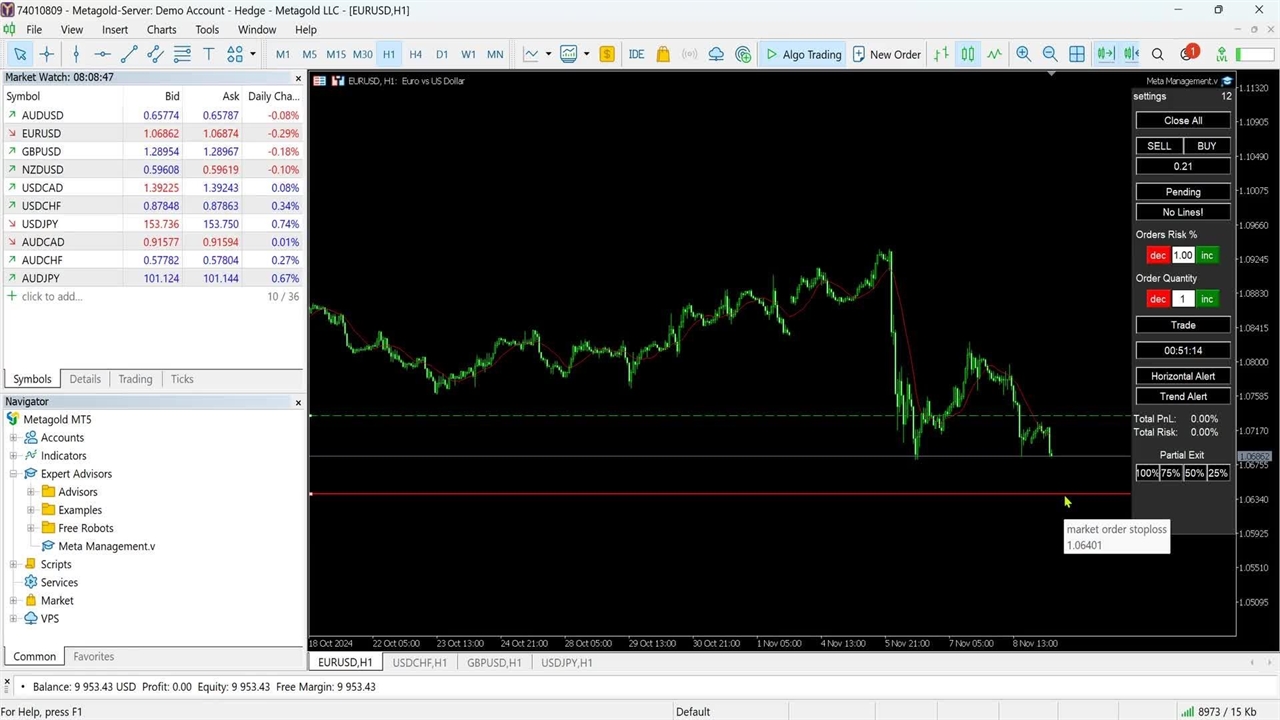Select the trendline drawing tool
Viewport: 1280px width, 720px height.
tap(129, 54)
